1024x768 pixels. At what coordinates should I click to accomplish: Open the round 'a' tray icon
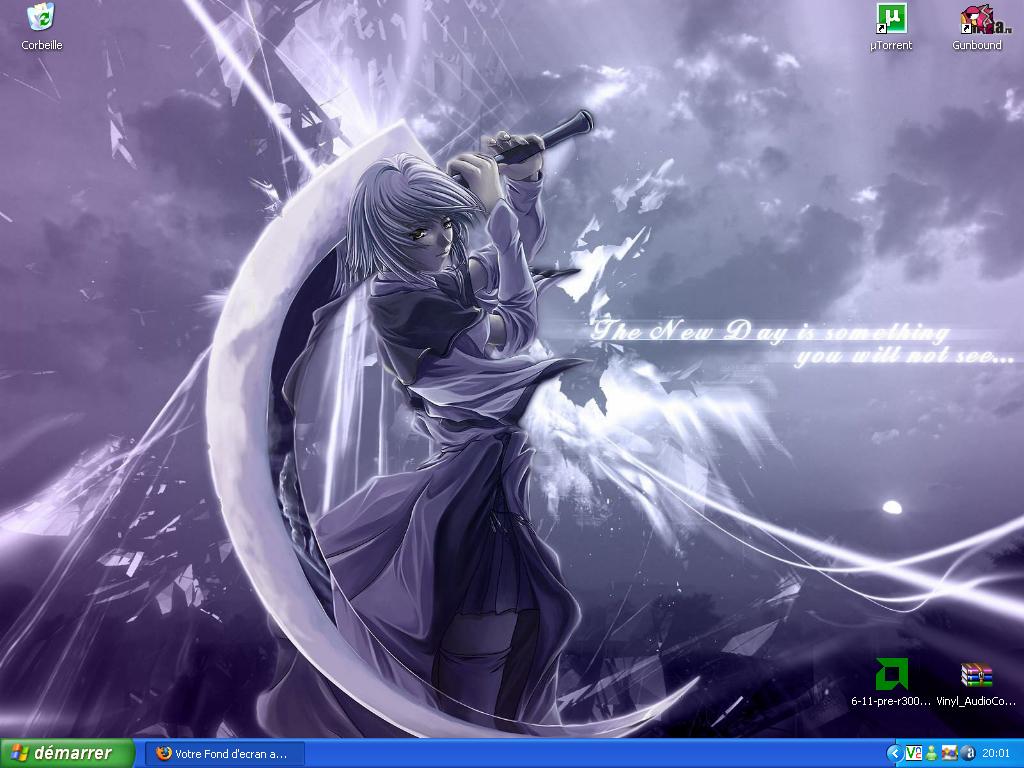coord(969,754)
